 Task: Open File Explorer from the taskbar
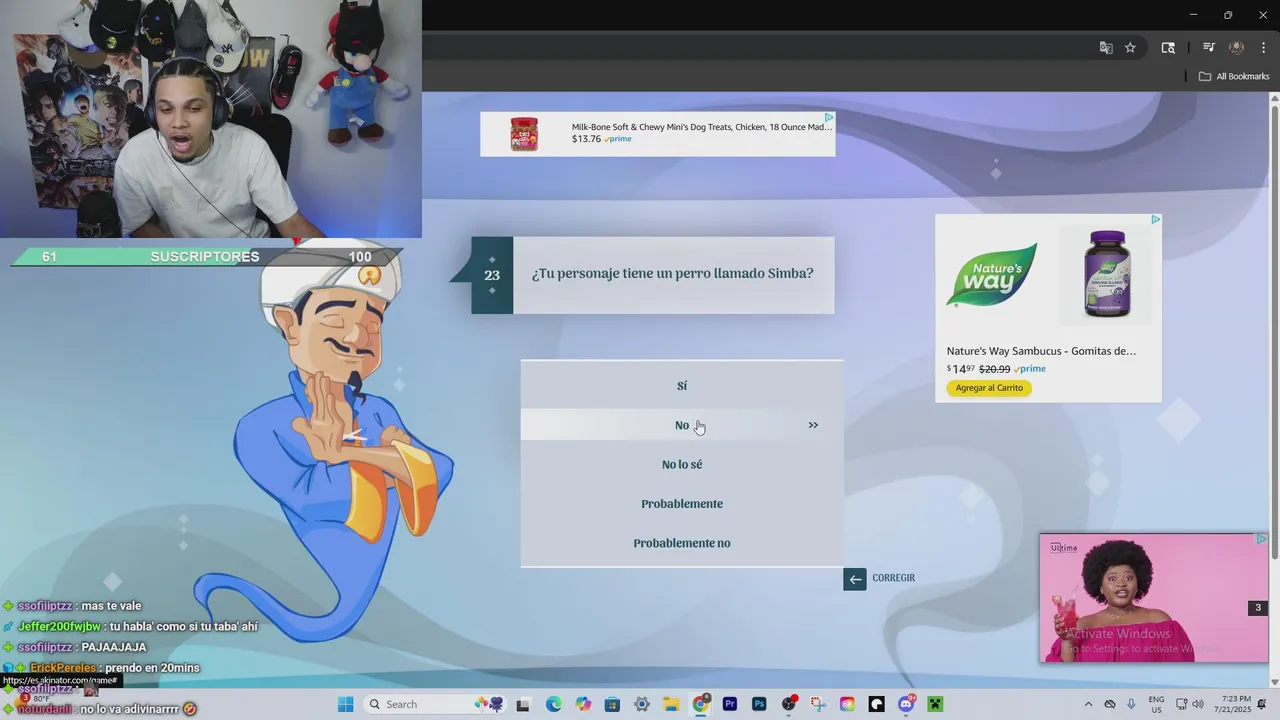(671, 704)
